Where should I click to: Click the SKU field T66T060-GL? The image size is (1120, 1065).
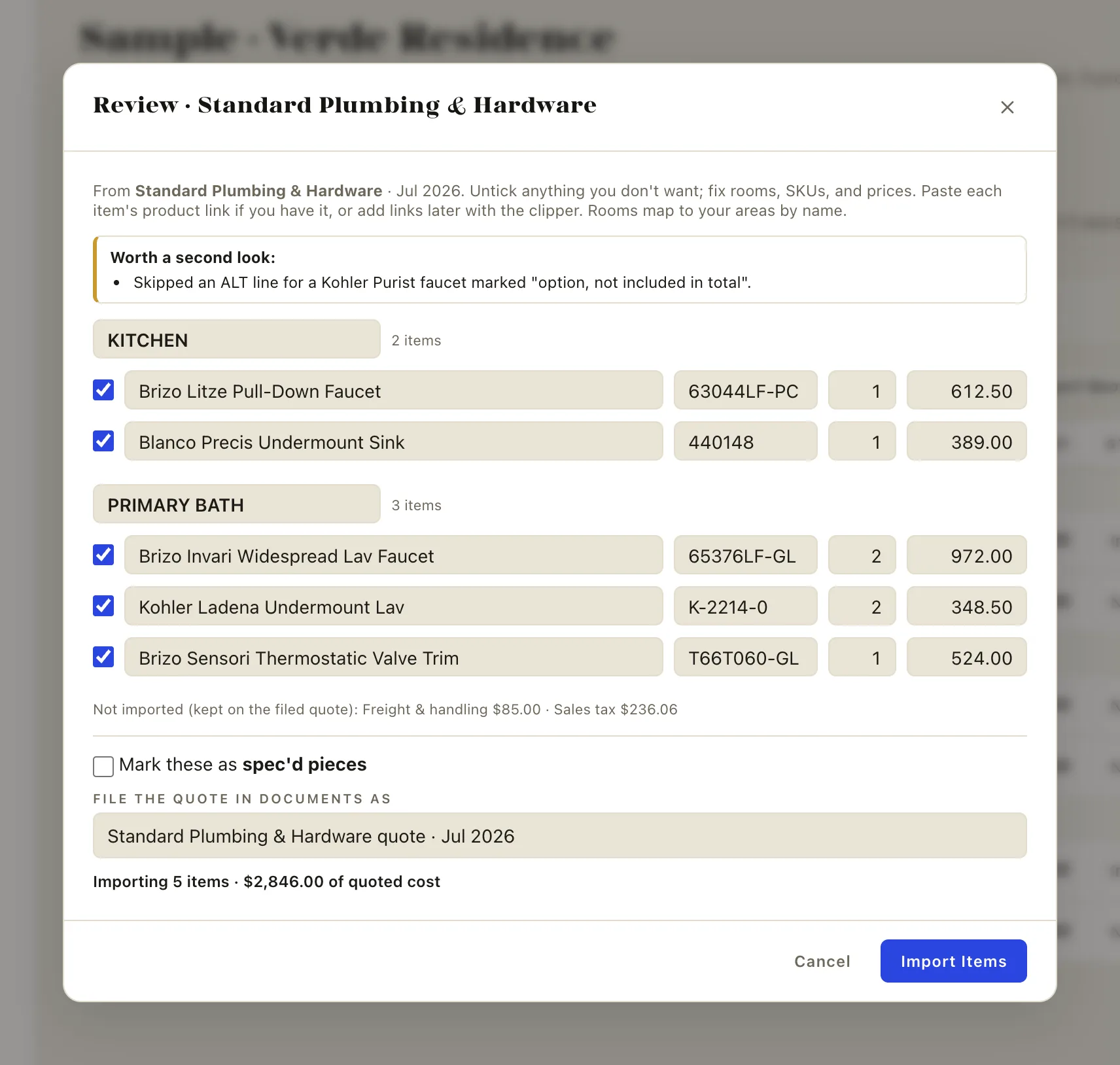click(x=746, y=657)
